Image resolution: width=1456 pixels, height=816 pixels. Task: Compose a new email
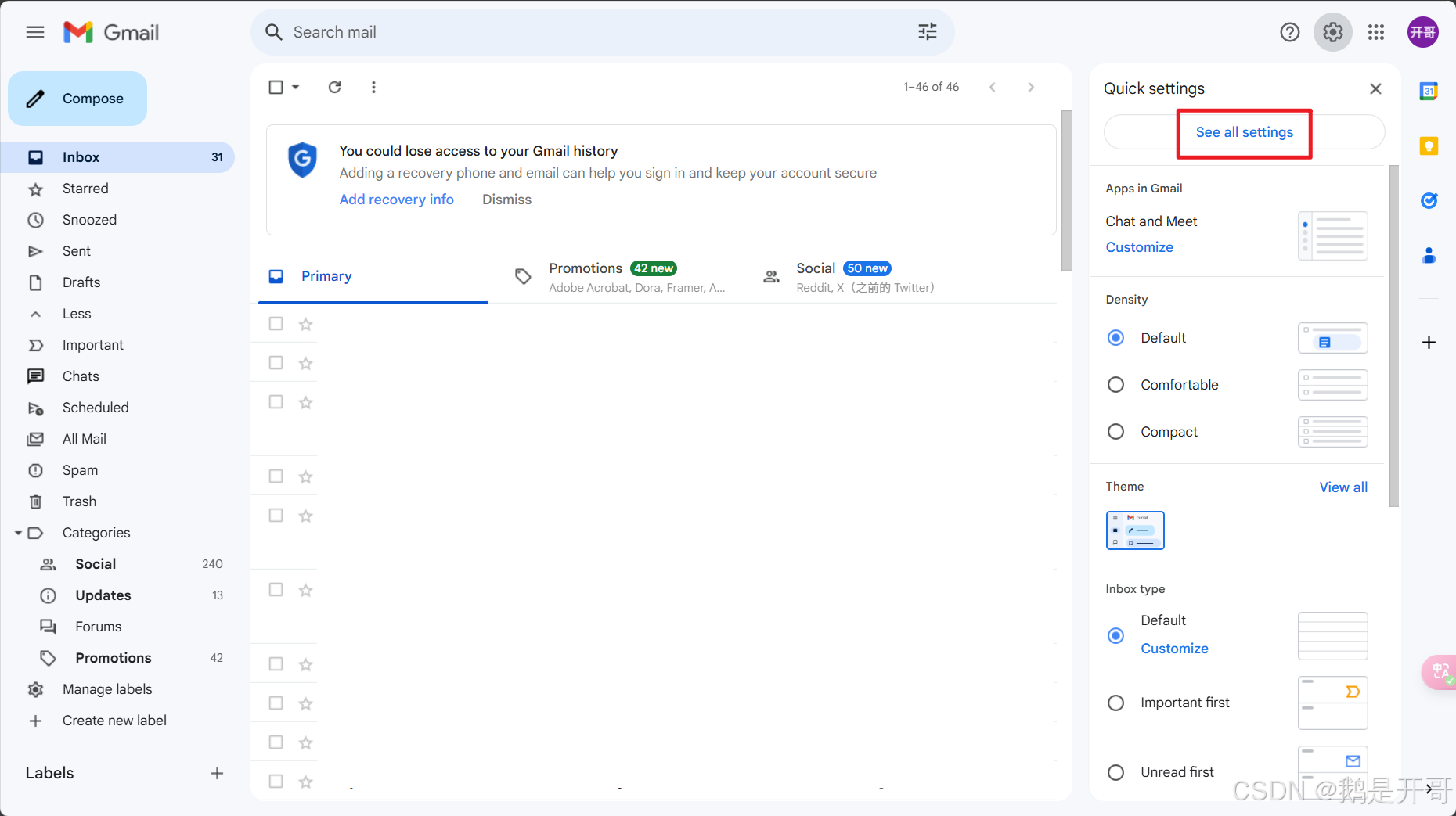tap(77, 99)
